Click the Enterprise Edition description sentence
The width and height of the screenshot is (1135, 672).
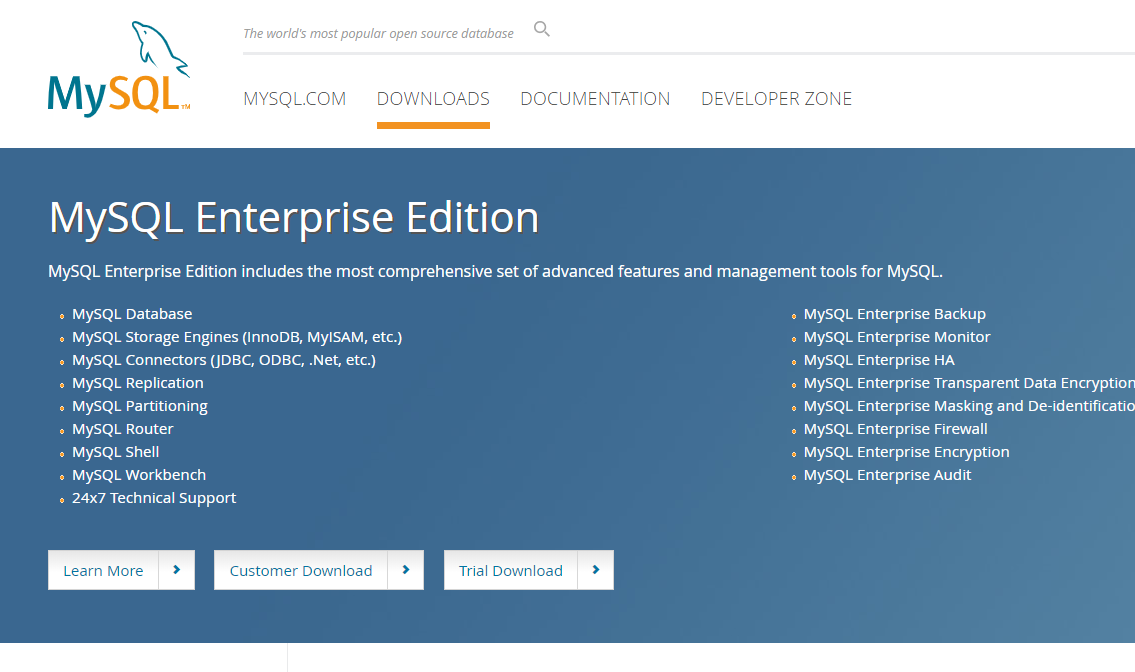(x=495, y=272)
